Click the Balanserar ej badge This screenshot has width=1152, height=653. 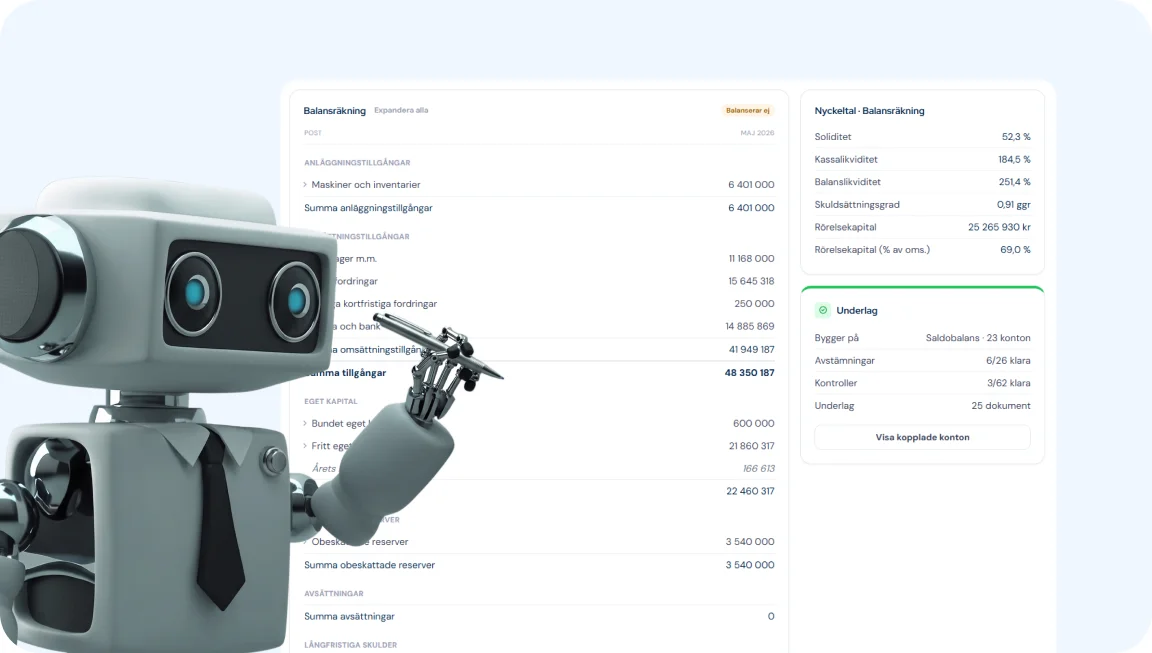[747, 110]
